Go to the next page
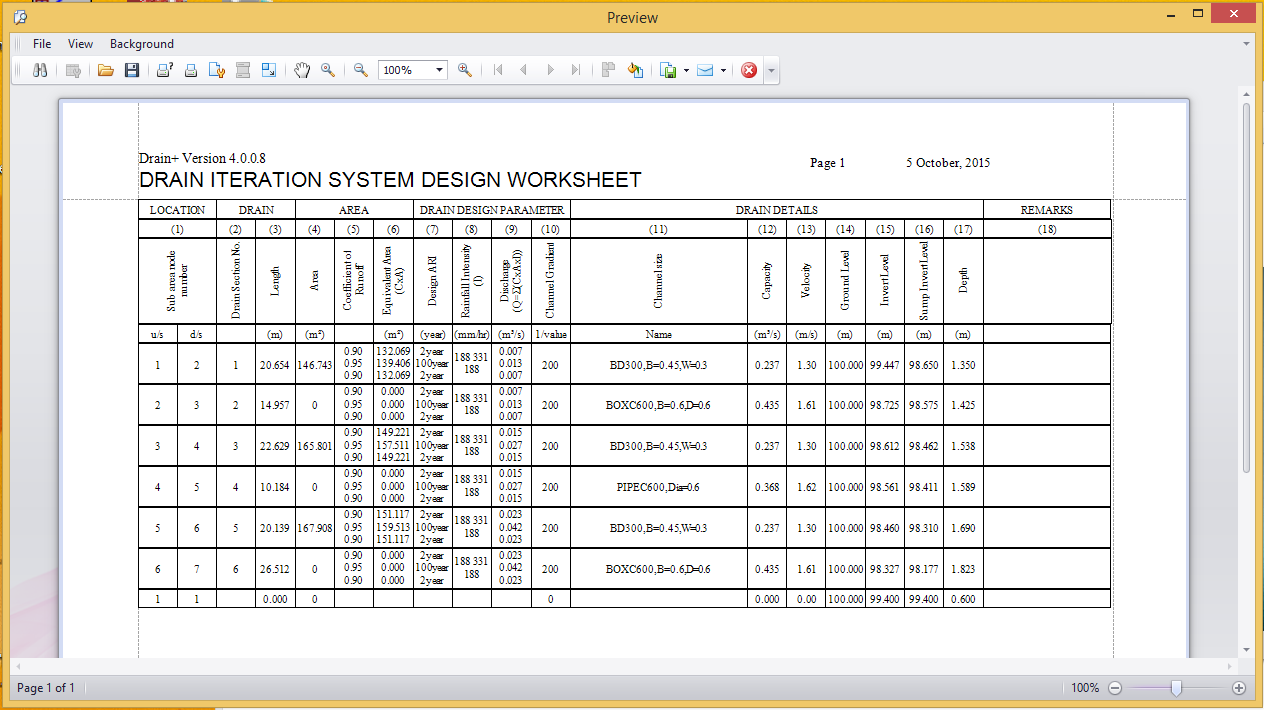This screenshot has height=710, width=1264. click(550, 70)
